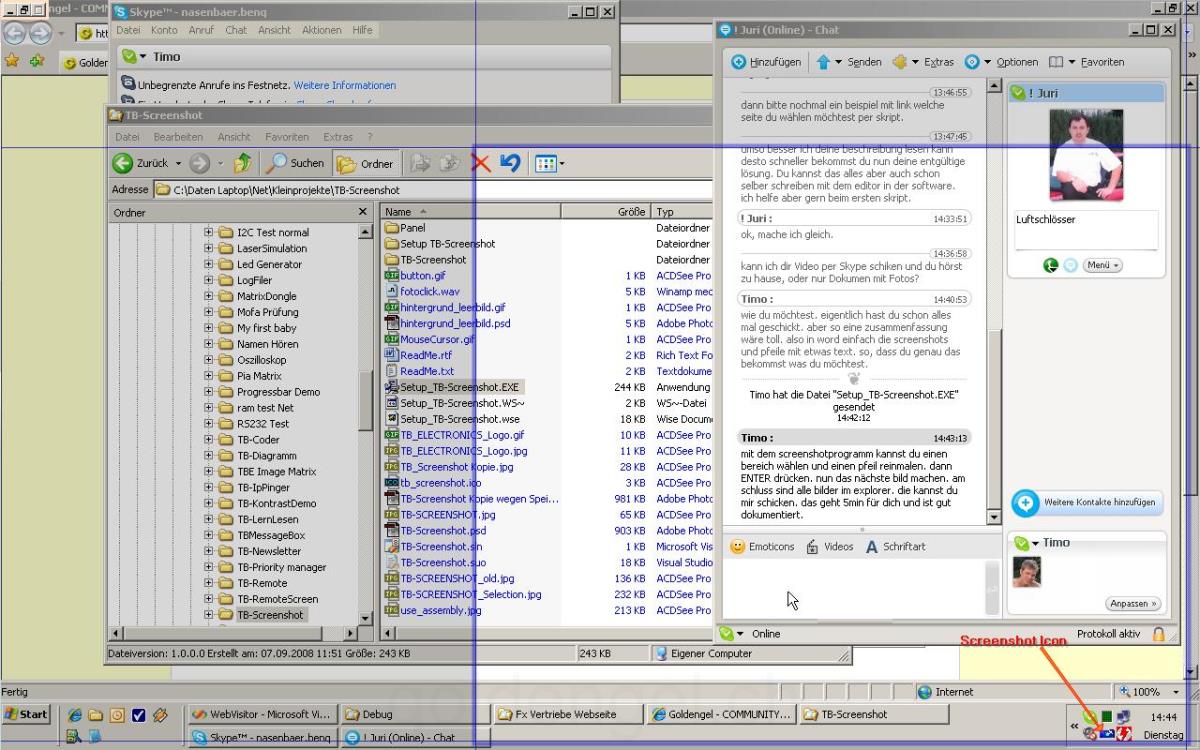
Task: Select the ReadMe.rtf file
Action: 425,355
